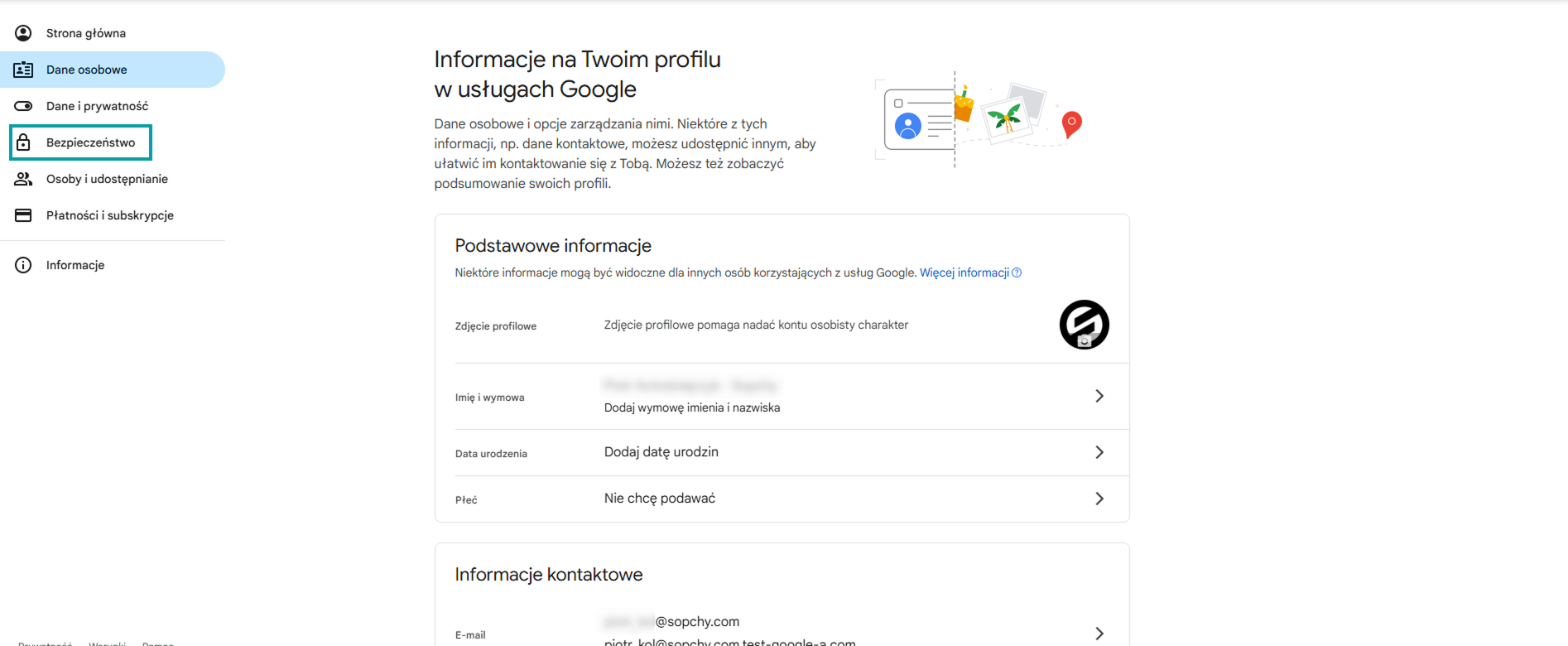Click the Strona główna person icon
1568x646 pixels.
tap(23, 33)
